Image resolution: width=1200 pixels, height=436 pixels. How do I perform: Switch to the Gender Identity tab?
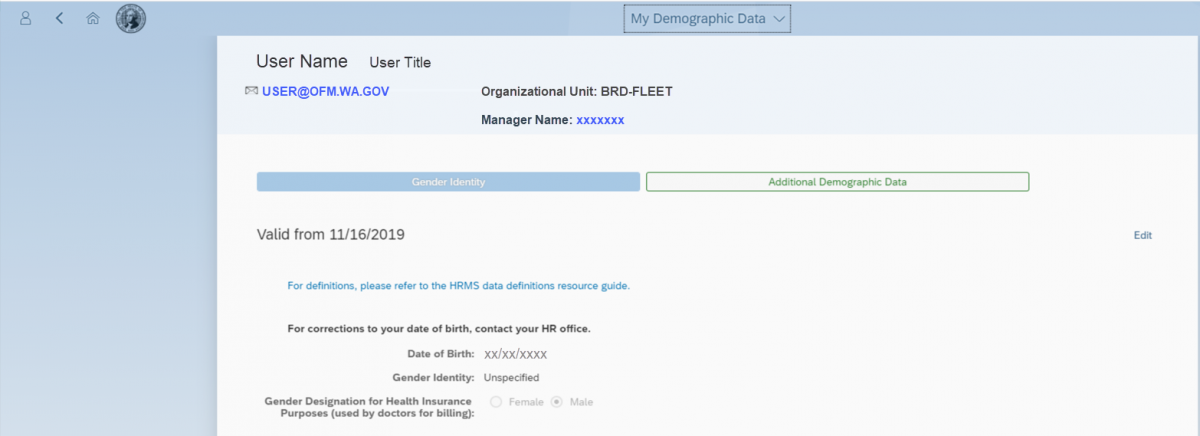(x=448, y=182)
